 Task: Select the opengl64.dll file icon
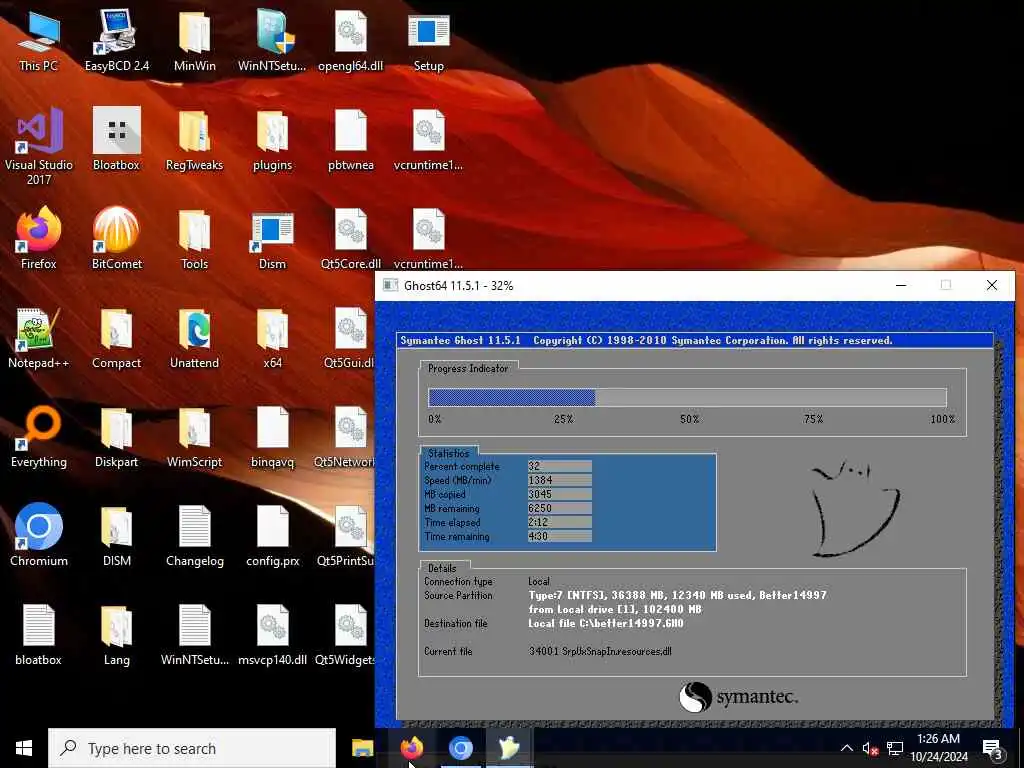(351, 40)
